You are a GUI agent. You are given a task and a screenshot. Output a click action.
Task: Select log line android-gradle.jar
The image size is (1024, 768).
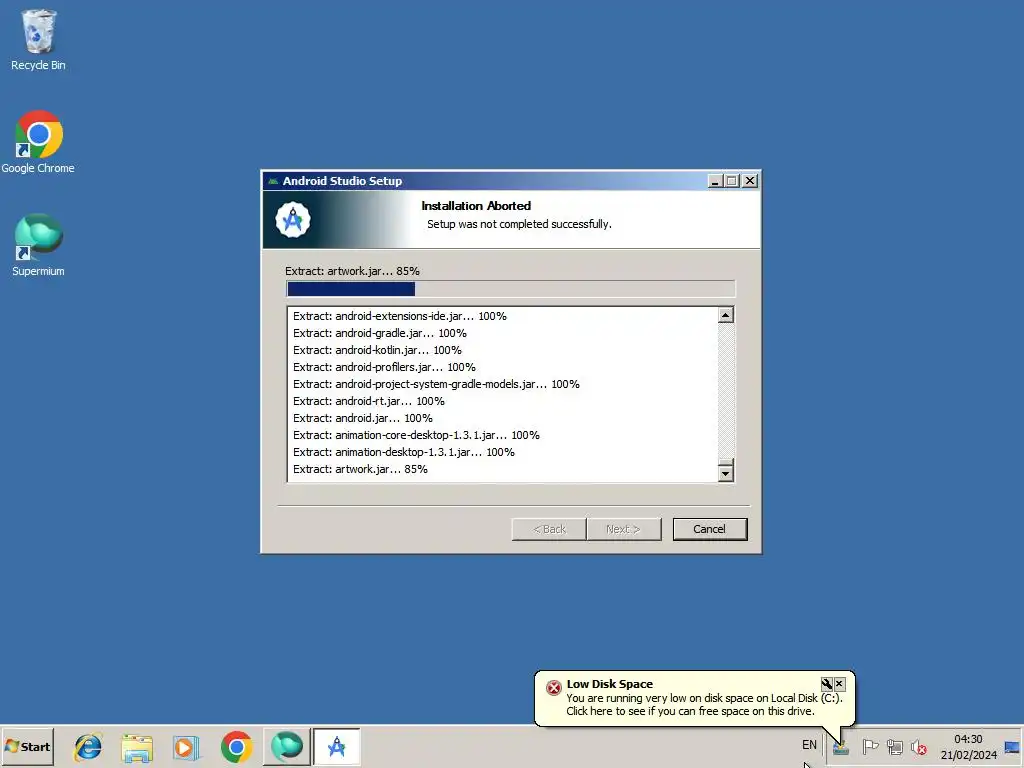pos(379,333)
